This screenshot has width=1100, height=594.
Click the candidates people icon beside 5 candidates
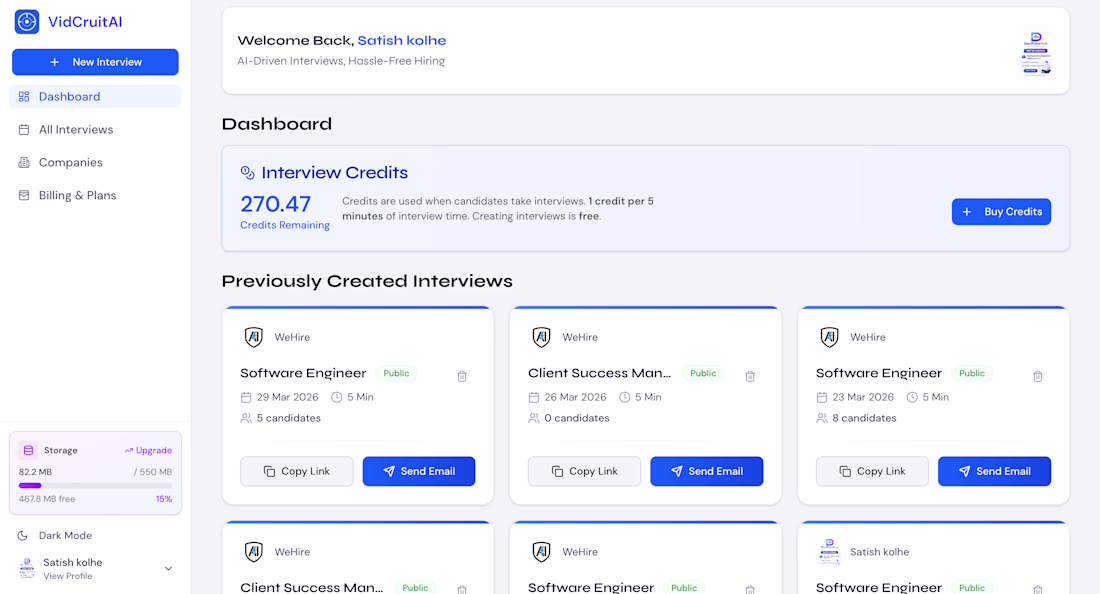(x=246, y=418)
